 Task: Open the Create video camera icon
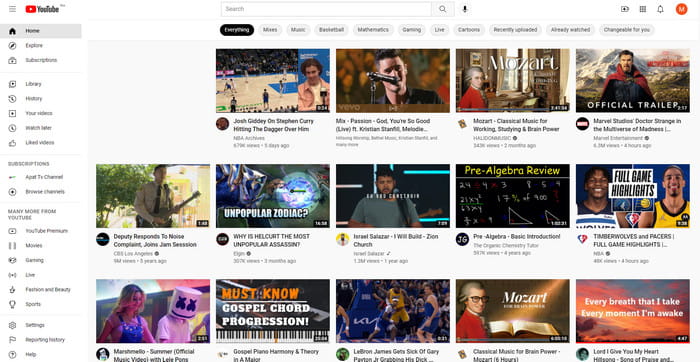[x=625, y=9]
